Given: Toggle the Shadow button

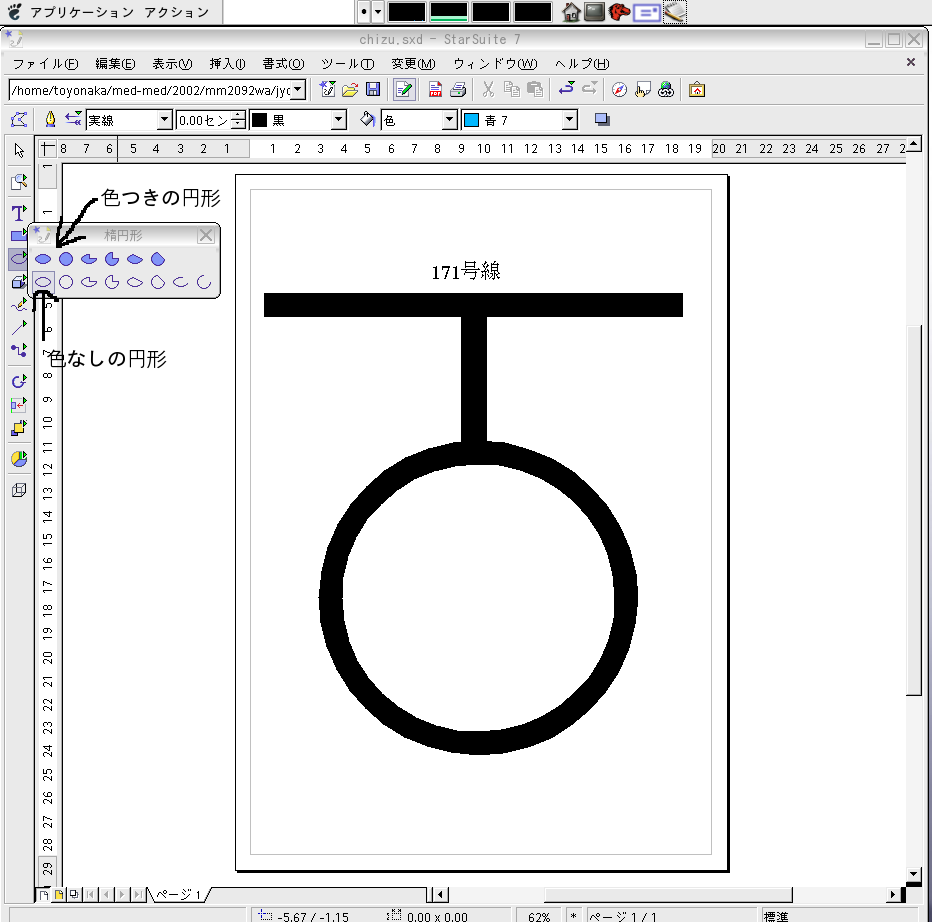Looking at the screenshot, I should [x=602, y=120].
